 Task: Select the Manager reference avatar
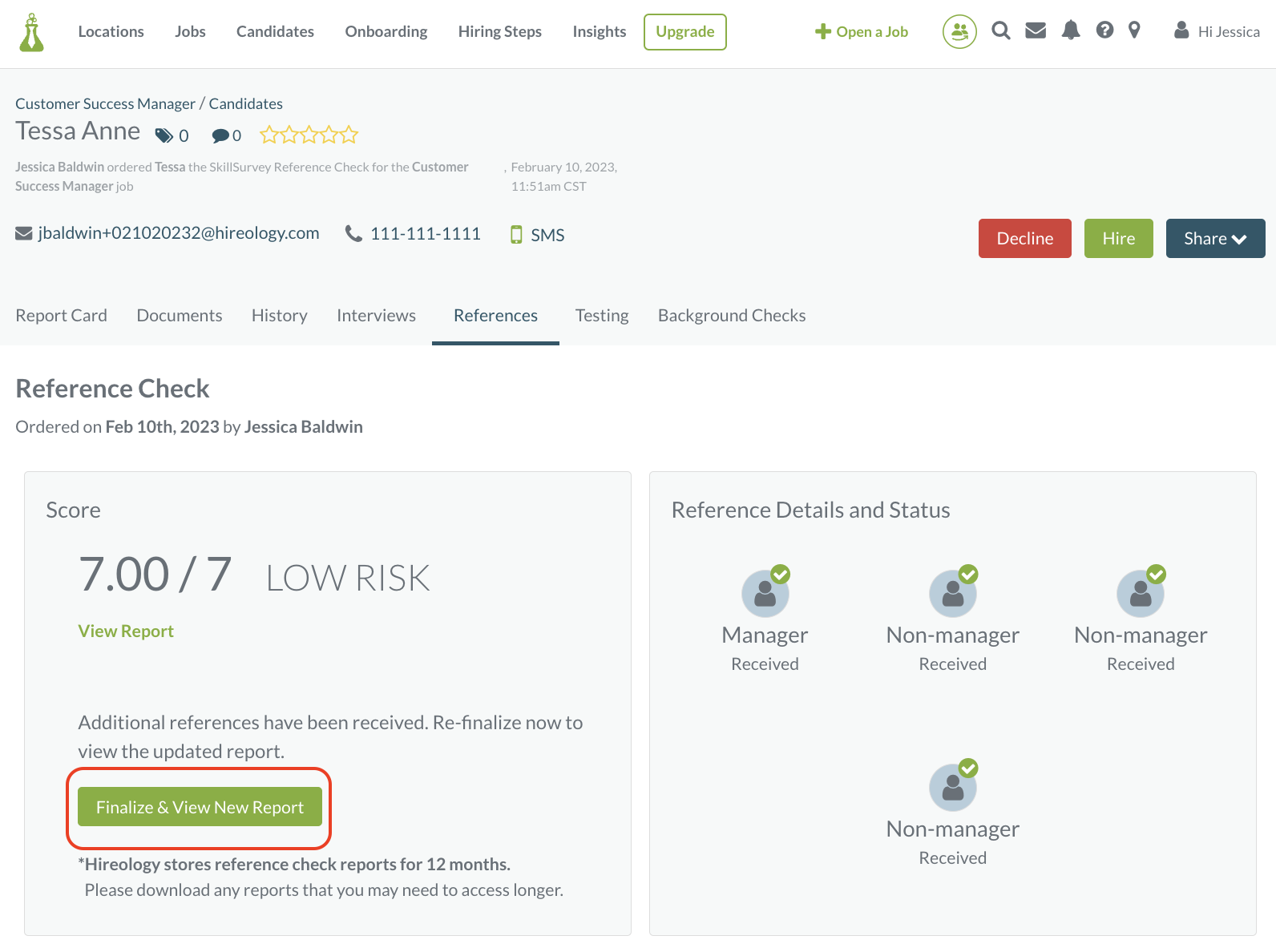point(765,594)
